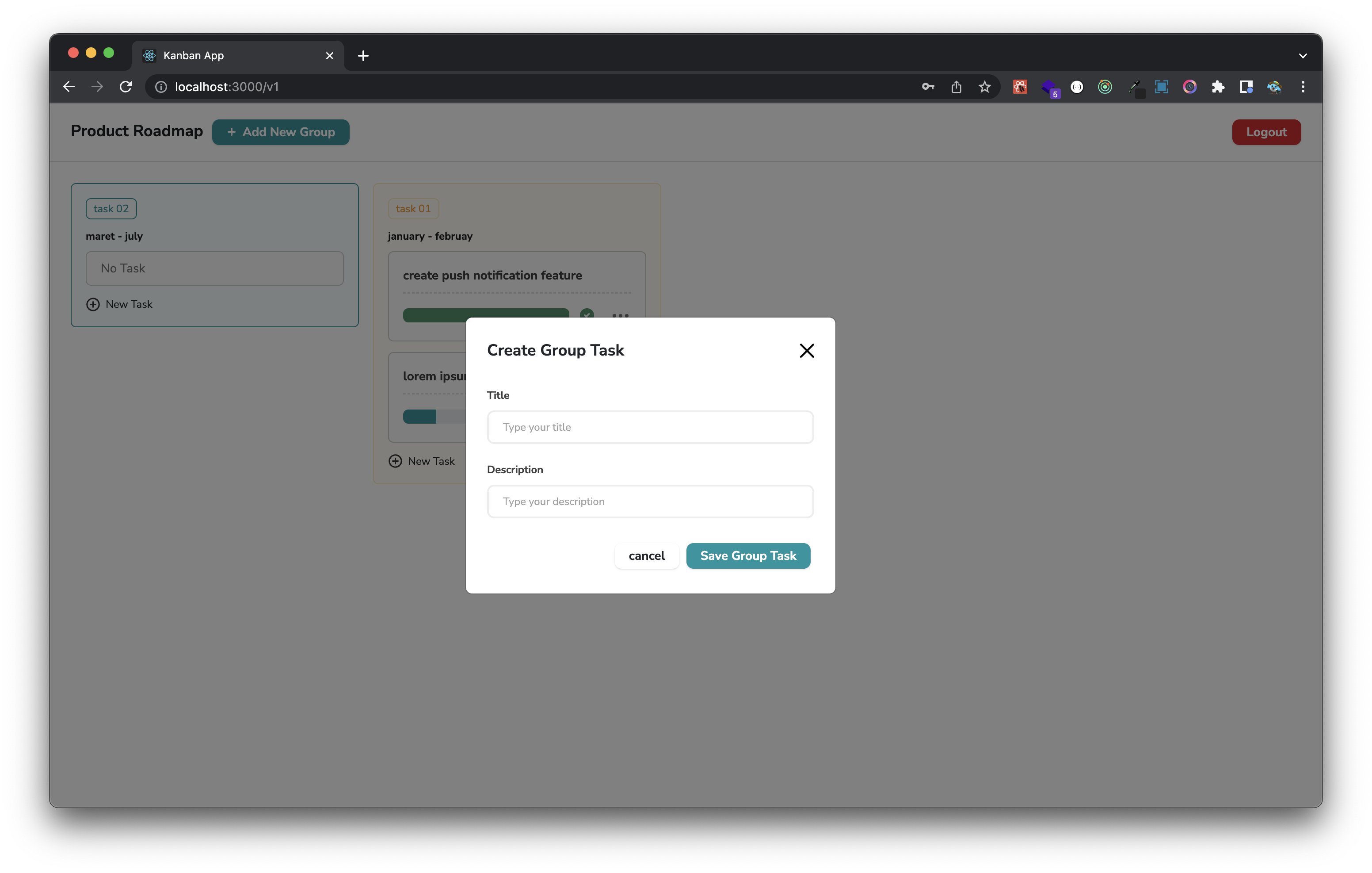Click the JSON formatter extension icon
The width and height of the screenshot is (1372, 873).
(x=1077, y=87)
